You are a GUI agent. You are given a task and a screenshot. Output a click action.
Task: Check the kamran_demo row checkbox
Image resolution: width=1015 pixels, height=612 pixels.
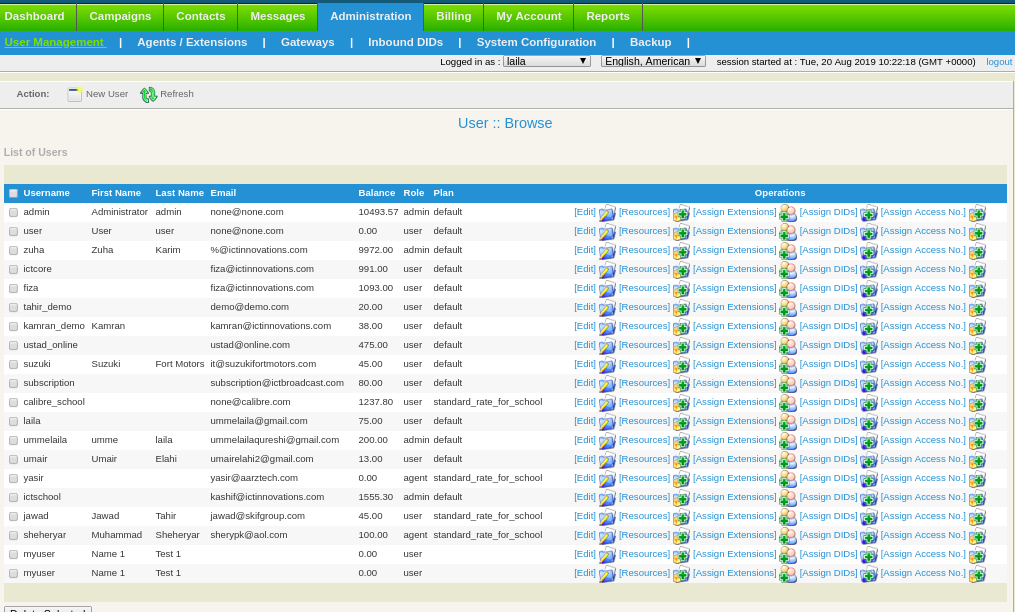point(14,326)
